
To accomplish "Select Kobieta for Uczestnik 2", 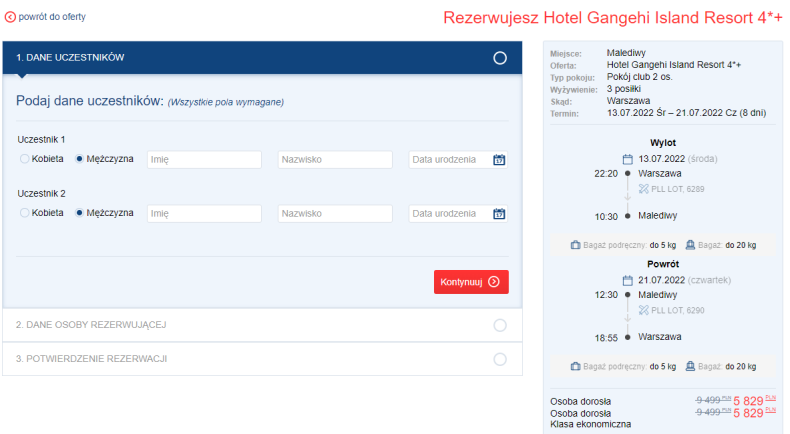I will coord(25,213).
